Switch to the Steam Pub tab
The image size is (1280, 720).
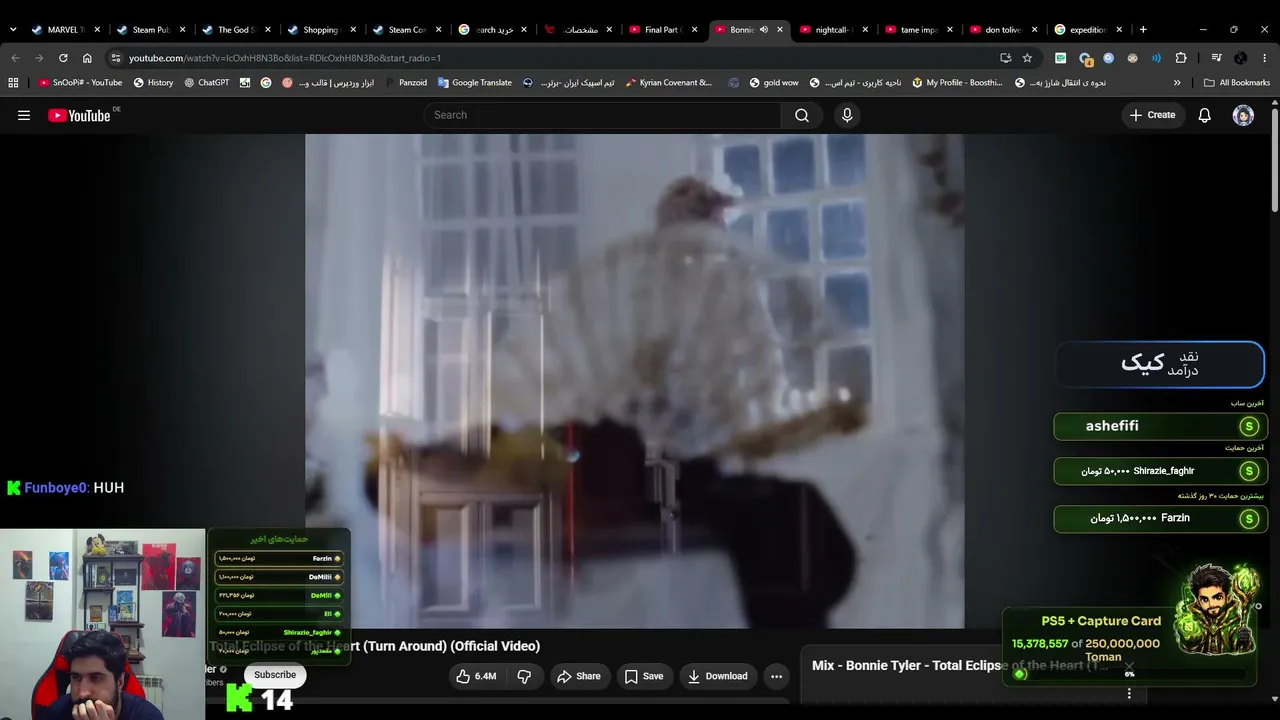[151, 30]
